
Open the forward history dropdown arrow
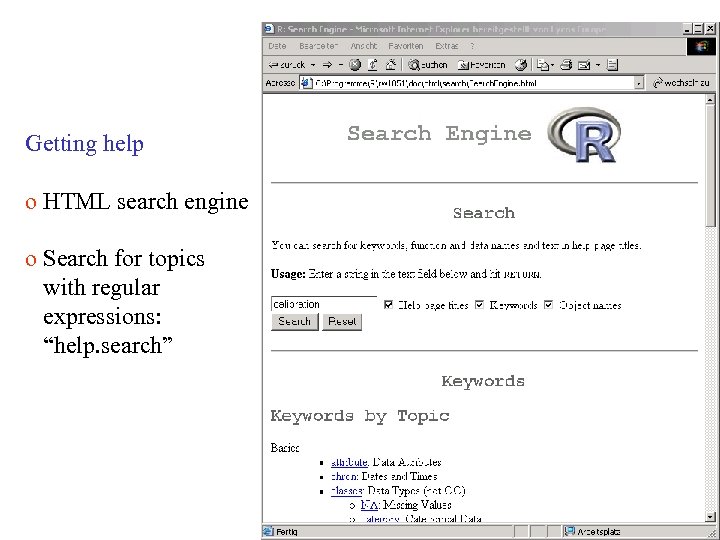pyautogui.click(x=341, y=65)
